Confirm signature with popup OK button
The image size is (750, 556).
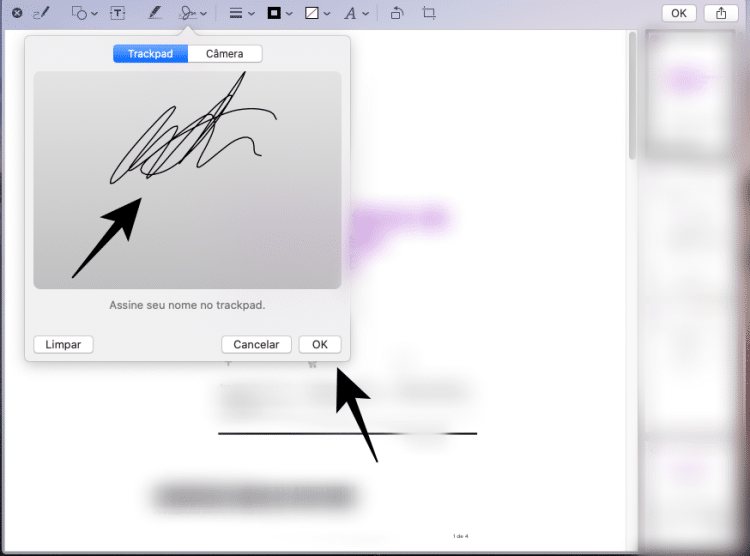(319, 344)
